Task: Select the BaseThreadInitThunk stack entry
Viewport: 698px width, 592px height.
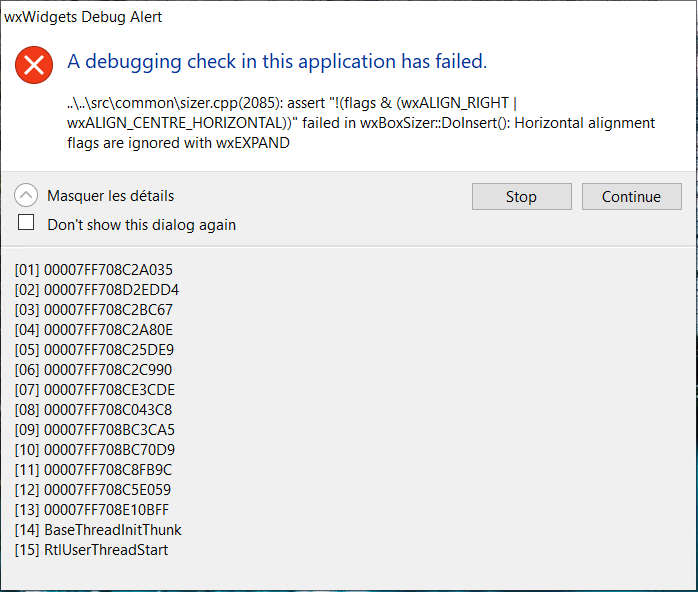Action: coord(98,530)
